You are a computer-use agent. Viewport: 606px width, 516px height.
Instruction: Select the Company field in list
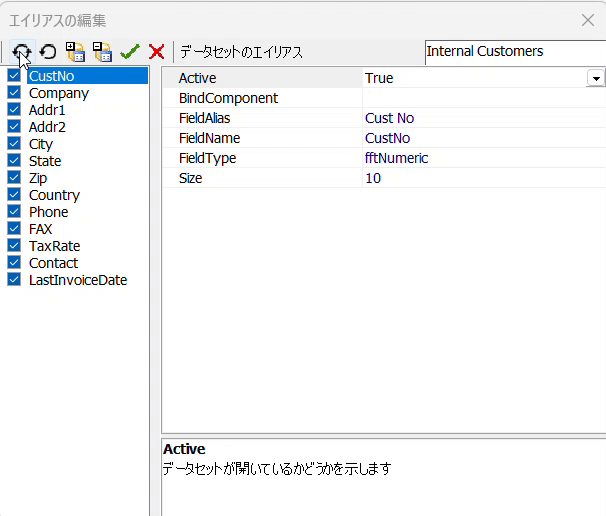(58, 93)
